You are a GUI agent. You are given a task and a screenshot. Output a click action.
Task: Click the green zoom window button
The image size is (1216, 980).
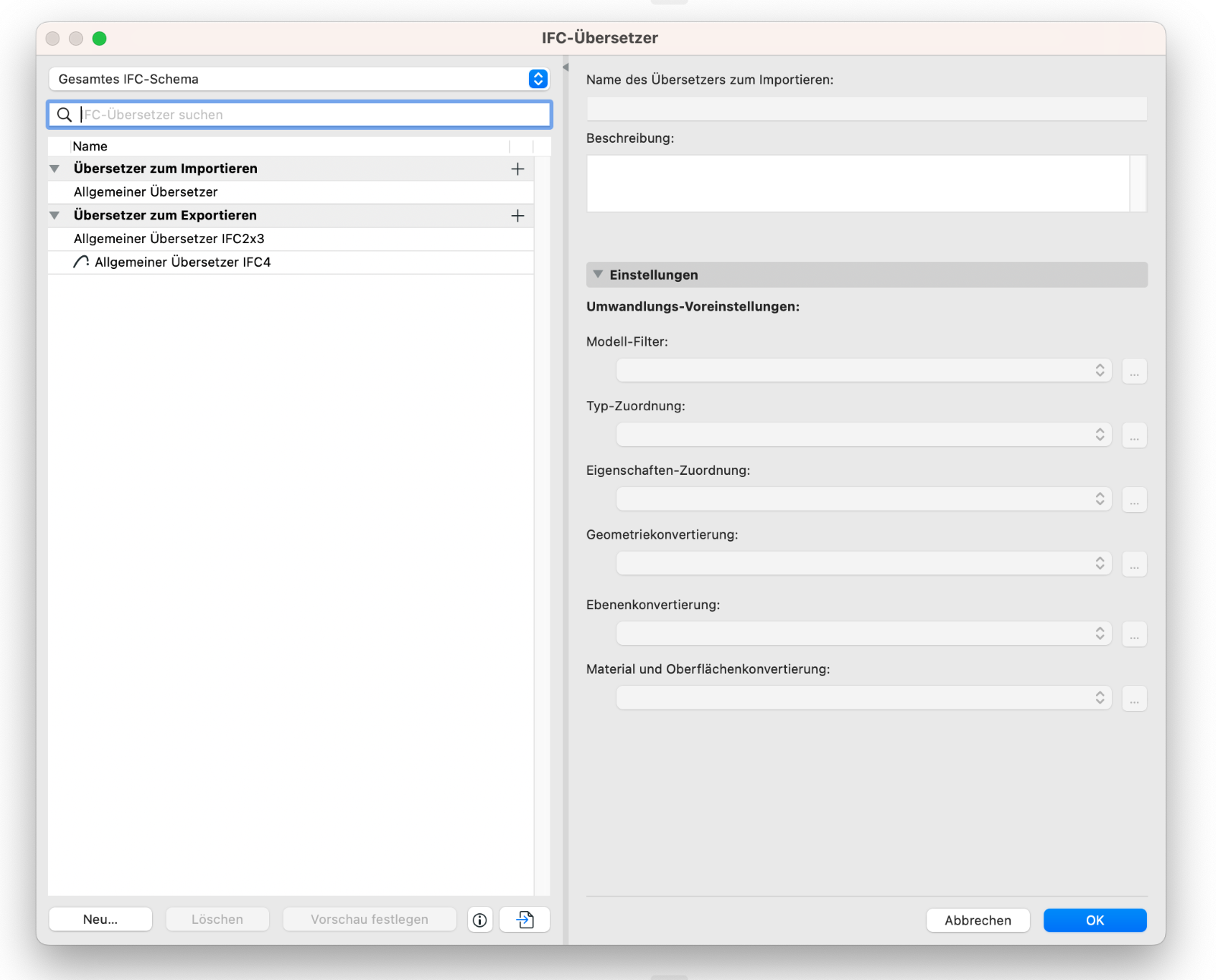coord(100,39)
